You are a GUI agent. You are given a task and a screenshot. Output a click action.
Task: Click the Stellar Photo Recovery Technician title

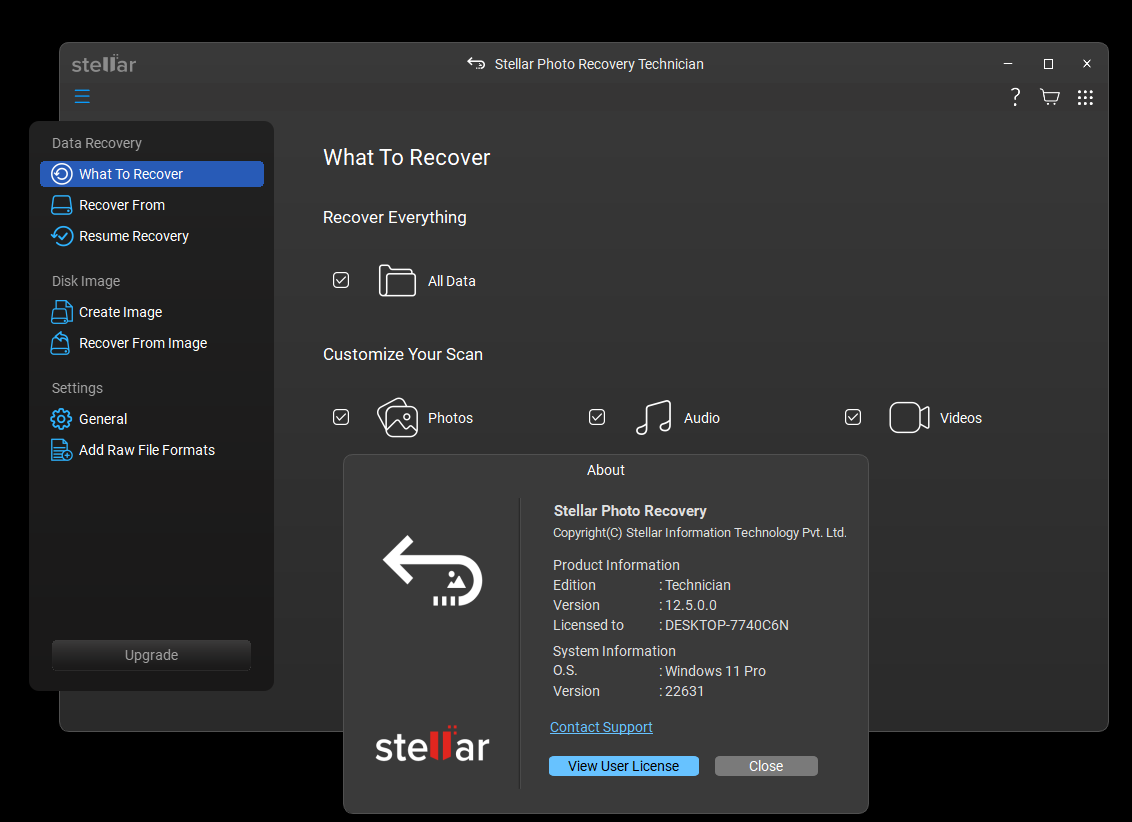(x=599, y=64)
